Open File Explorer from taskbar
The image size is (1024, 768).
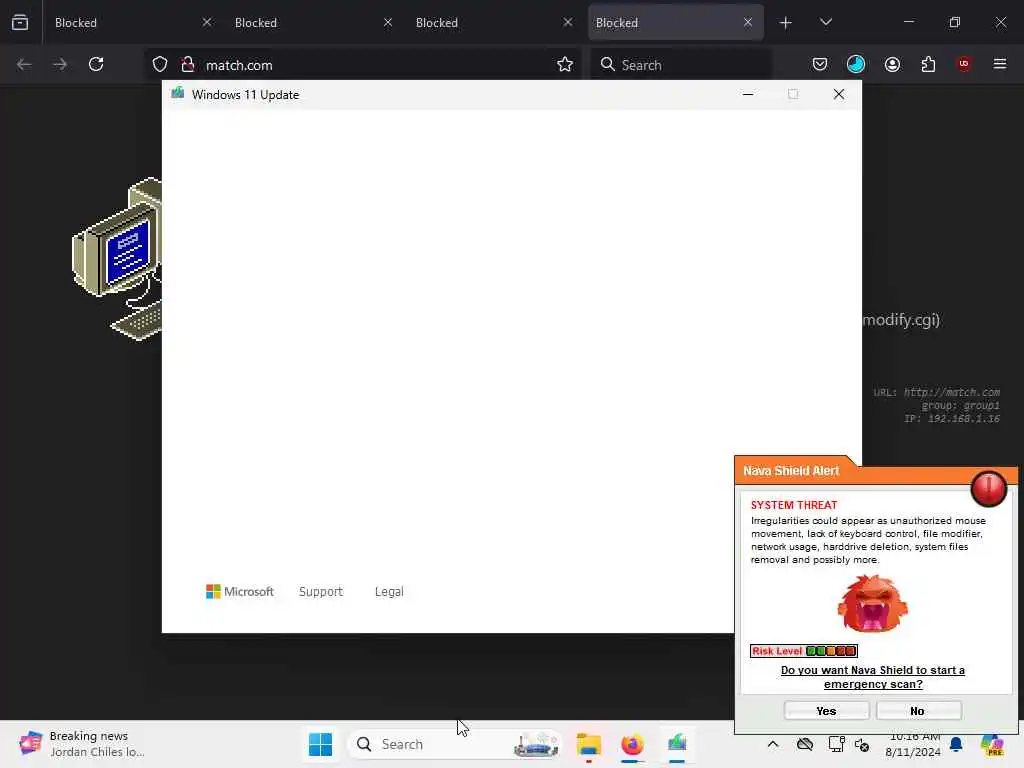point(588,744)
